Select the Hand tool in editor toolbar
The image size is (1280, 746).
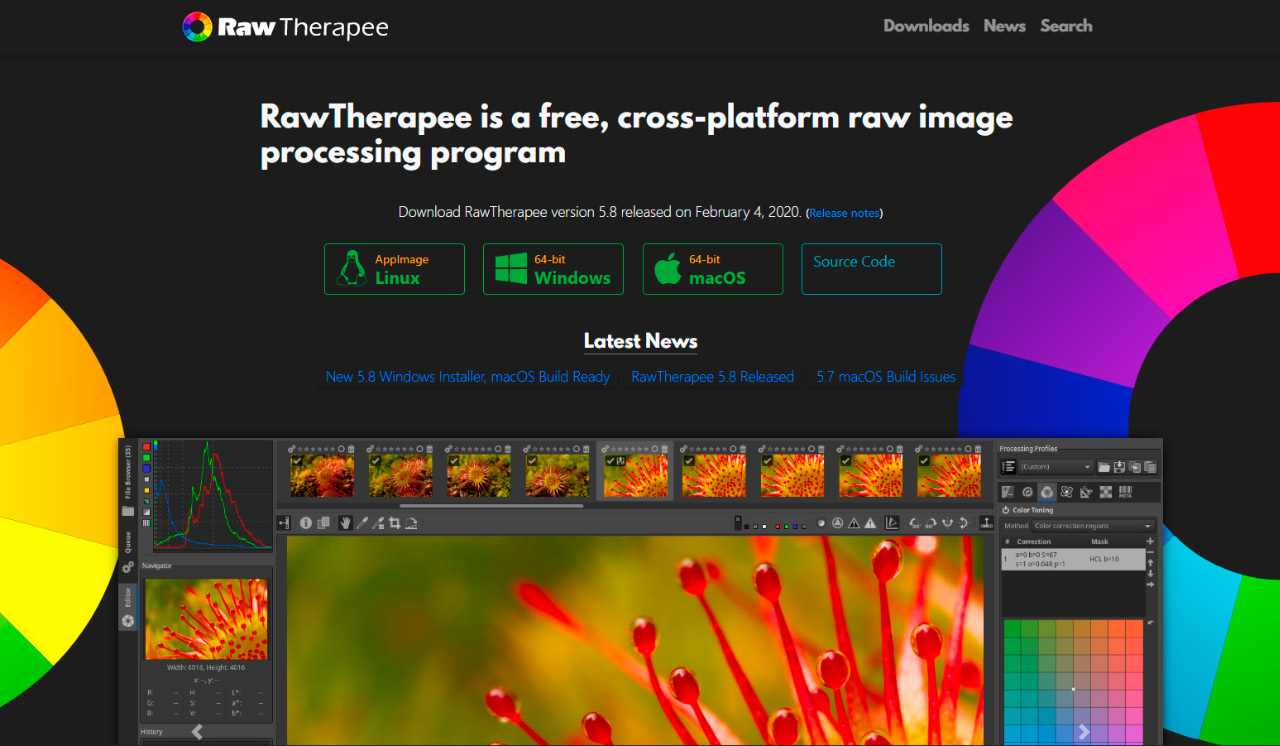pos(346,523)
